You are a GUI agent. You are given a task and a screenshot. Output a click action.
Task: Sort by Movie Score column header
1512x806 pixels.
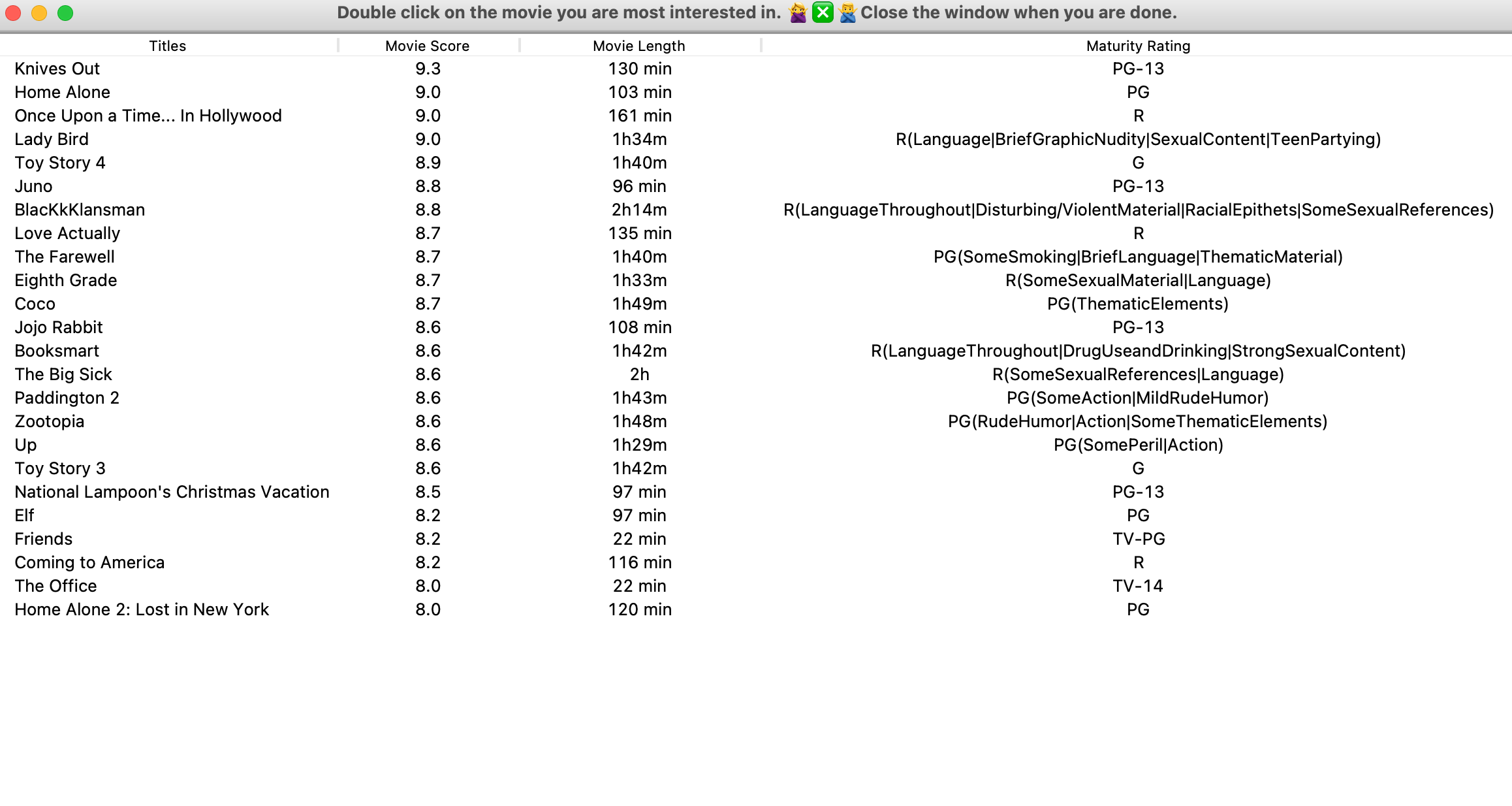coord(427,46)
